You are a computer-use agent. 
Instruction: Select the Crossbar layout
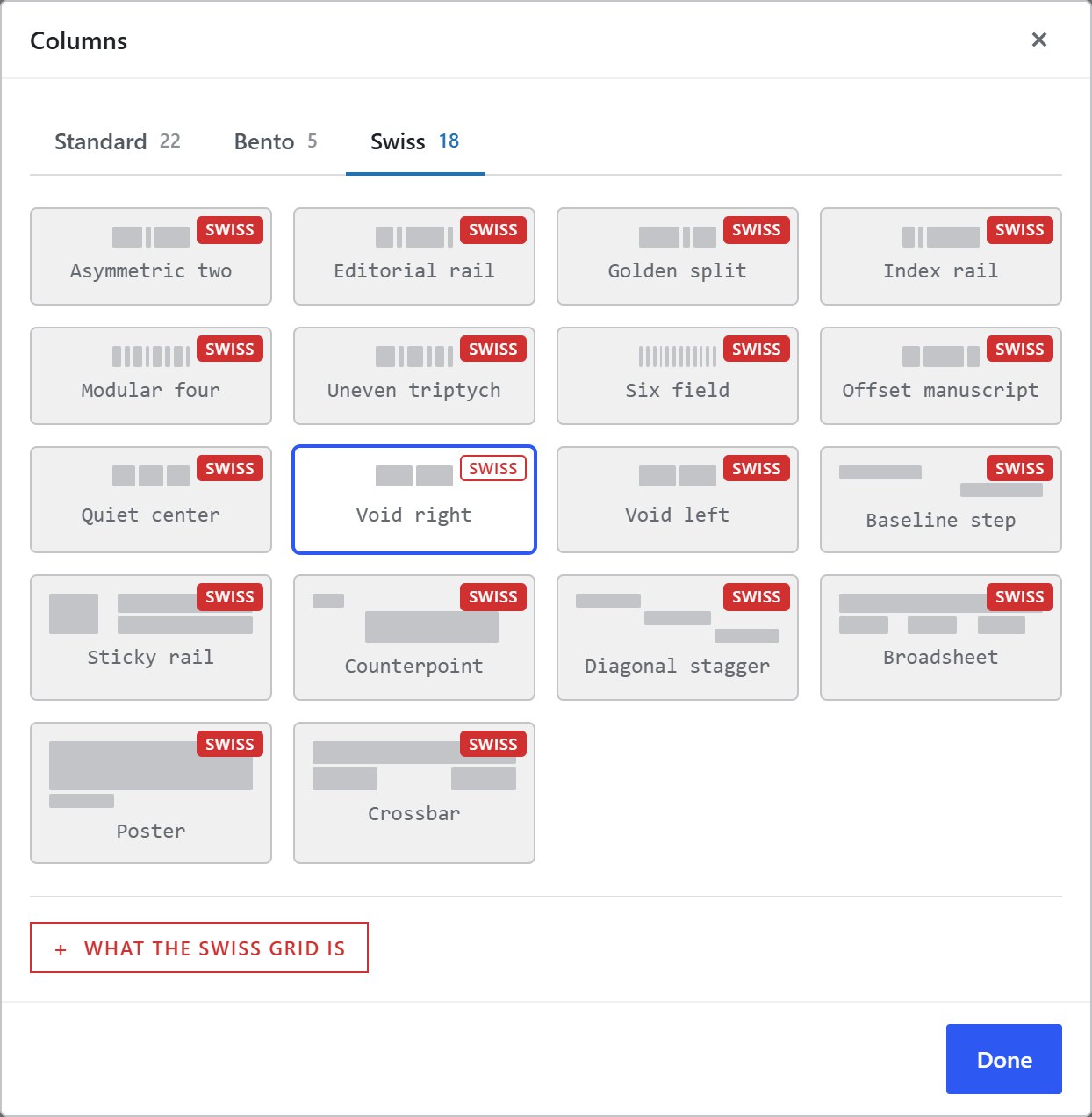(414, 793)
